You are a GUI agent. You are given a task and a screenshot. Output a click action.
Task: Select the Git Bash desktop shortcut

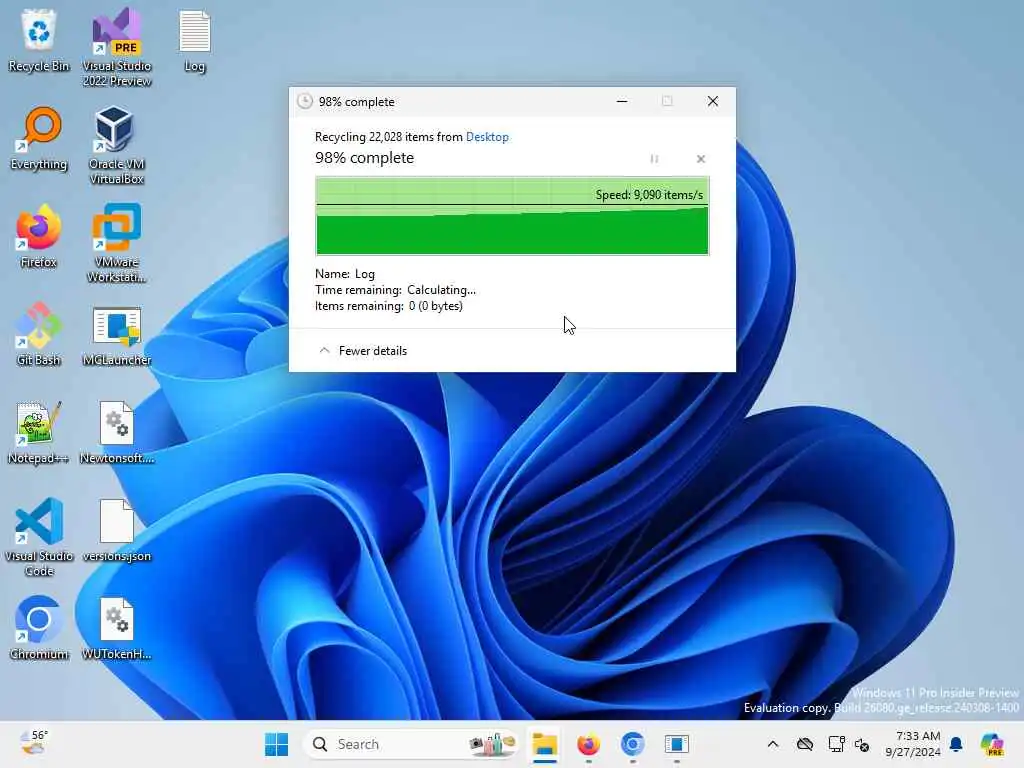[x=39, y=334]
